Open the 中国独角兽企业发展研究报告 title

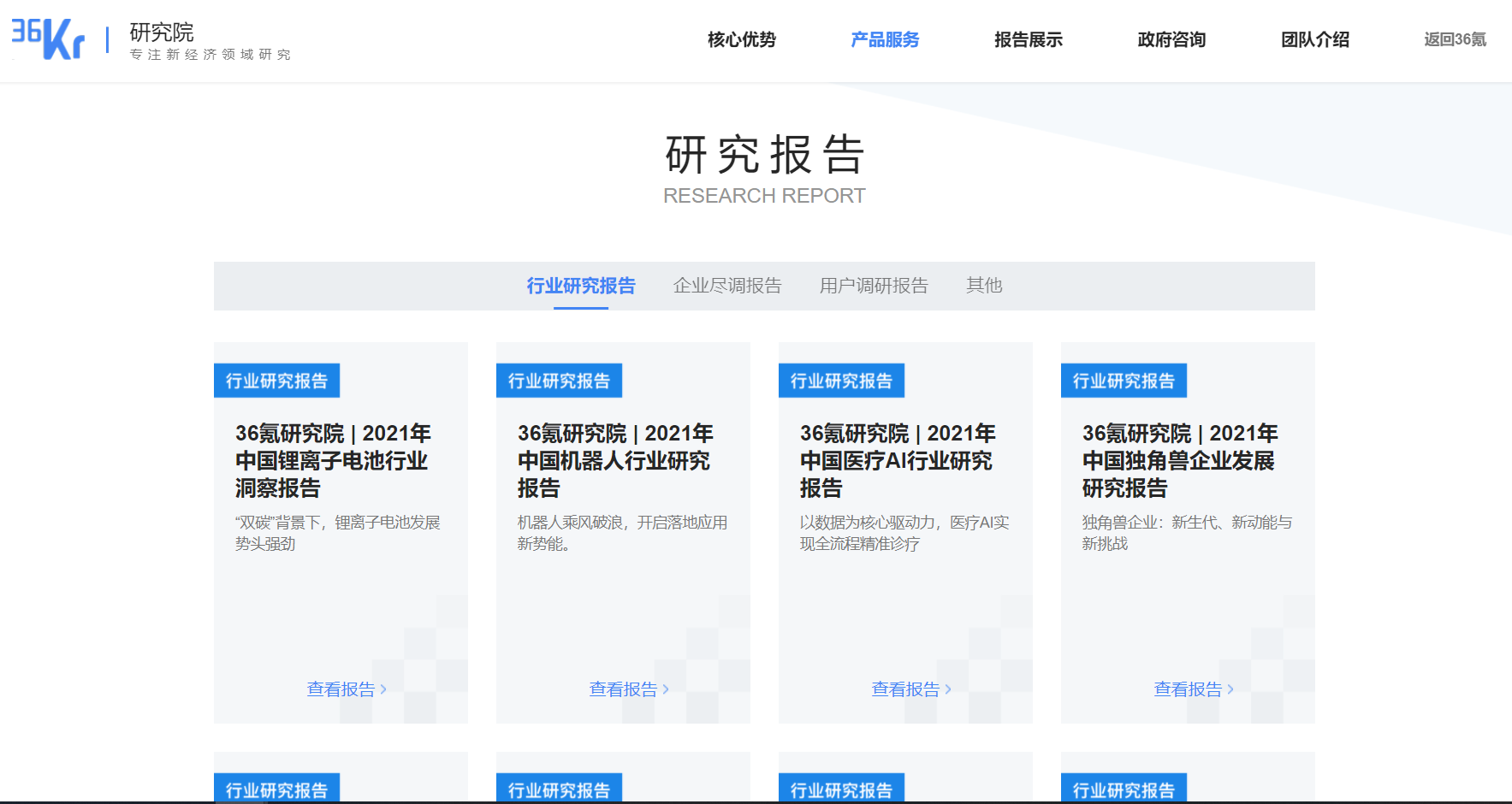click(x=1180, y=461)
